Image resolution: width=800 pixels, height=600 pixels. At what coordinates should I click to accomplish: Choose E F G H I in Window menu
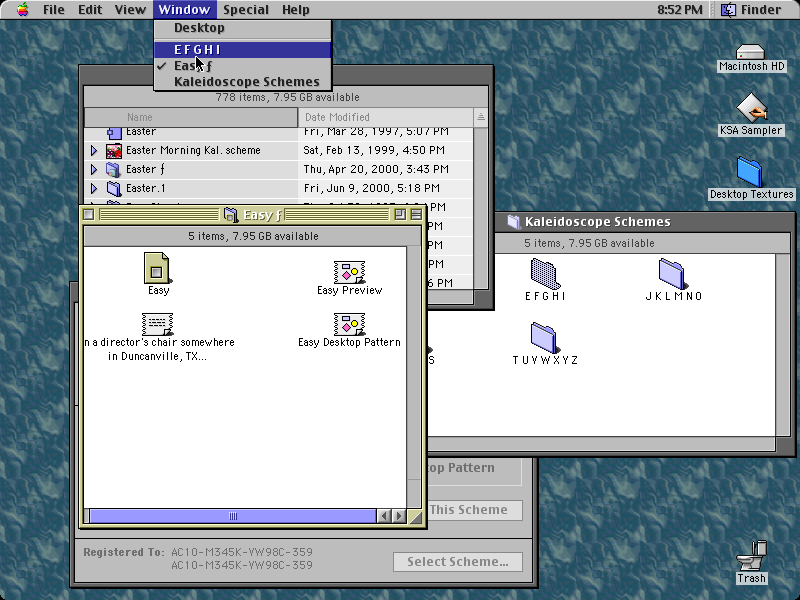pyautogui.click(x=243, y=49)
